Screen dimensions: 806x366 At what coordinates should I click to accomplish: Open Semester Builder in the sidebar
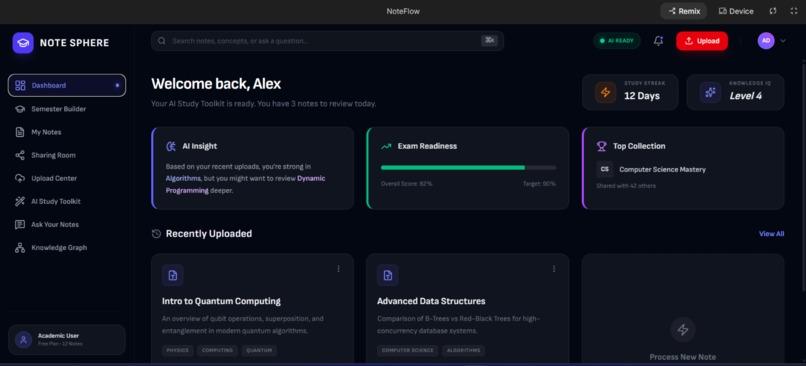(67, 109)
